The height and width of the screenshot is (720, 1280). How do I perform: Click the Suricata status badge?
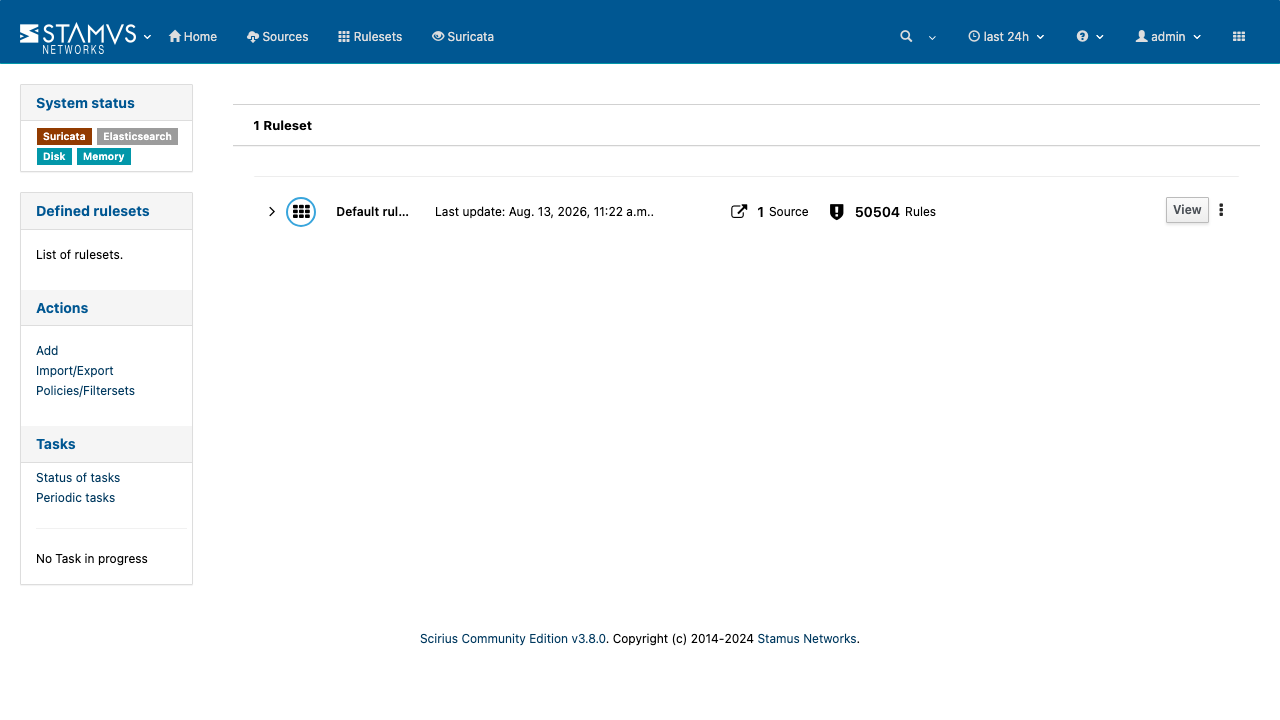(64, 137)
